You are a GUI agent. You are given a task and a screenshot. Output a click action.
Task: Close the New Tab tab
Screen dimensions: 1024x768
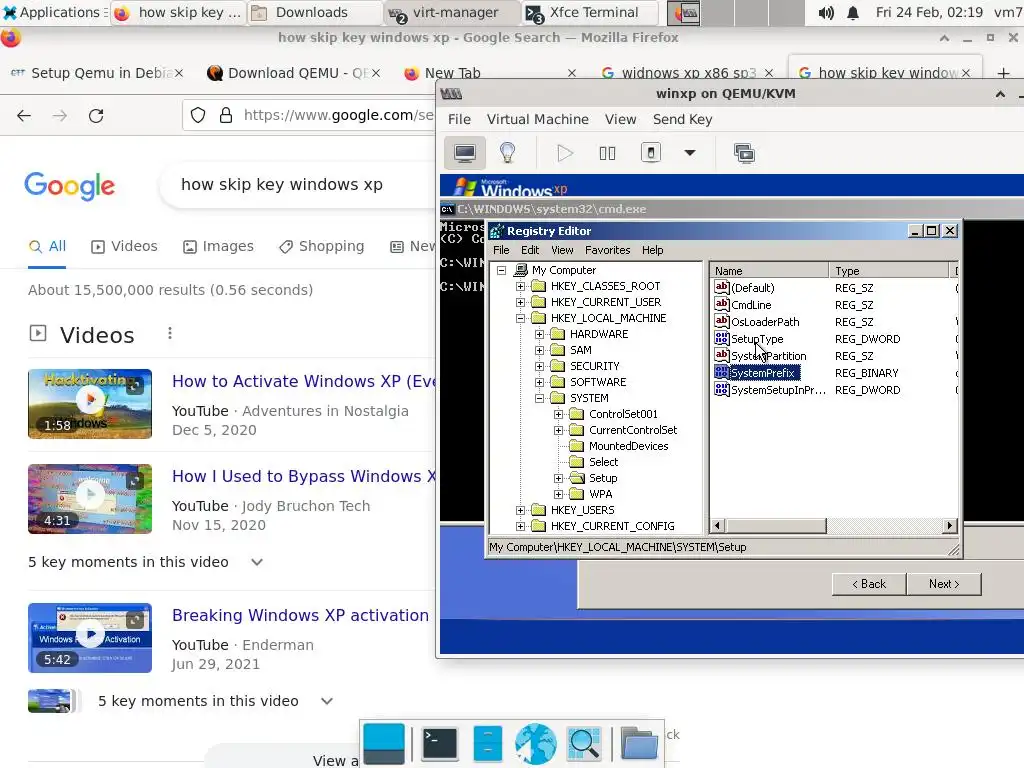pyautogui.click(x=571, y=73)
